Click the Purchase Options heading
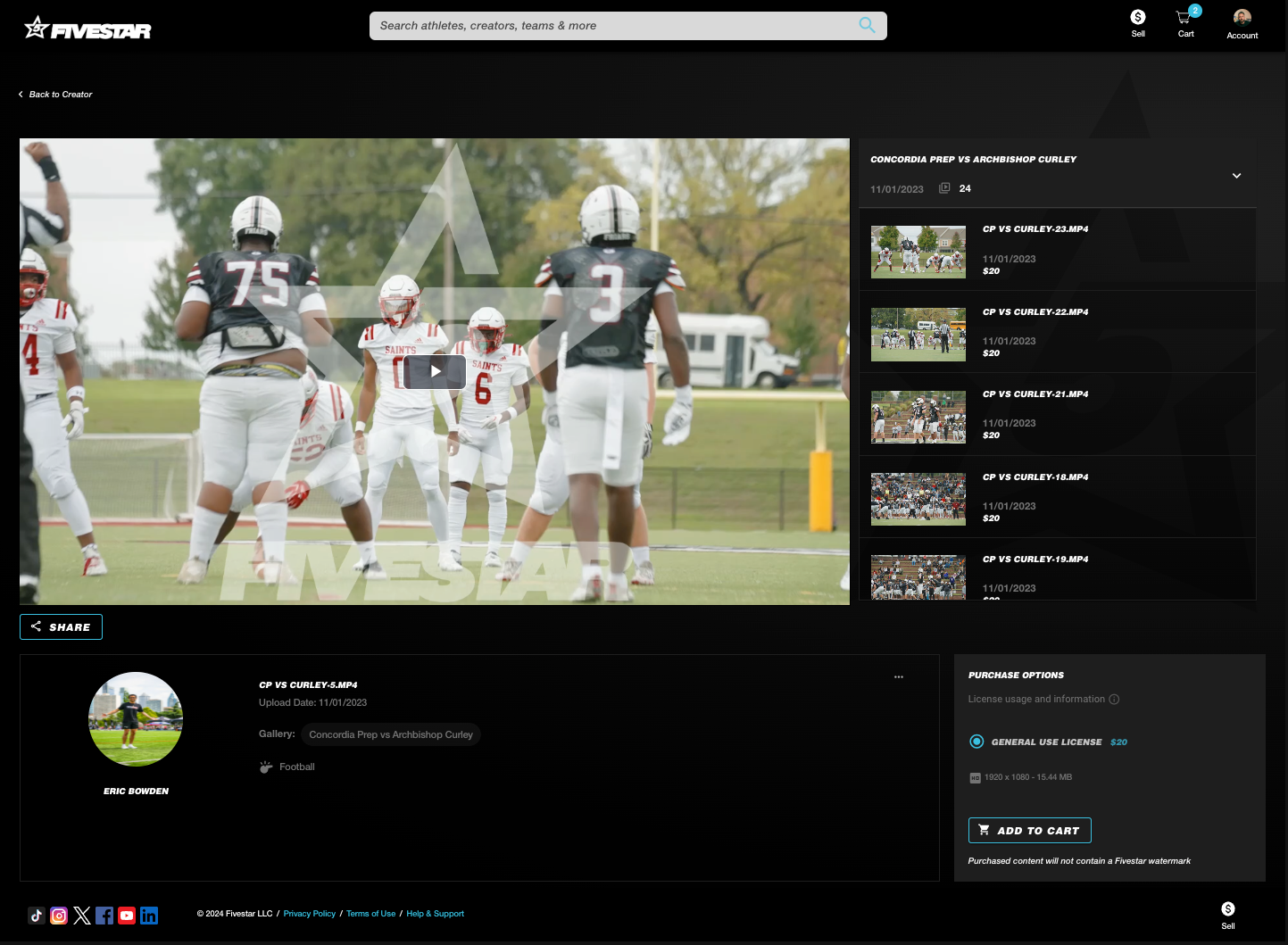The width and height of the screenshot is (1288, 945). point(1016,676)
